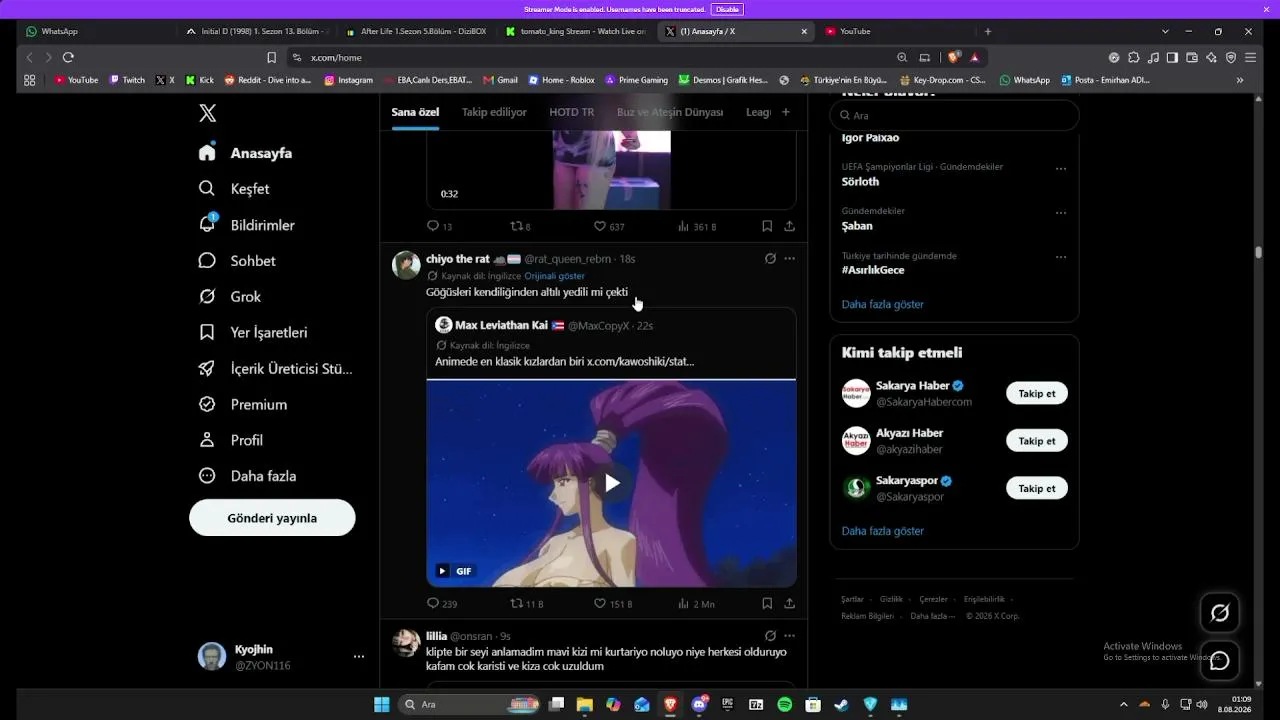Screen dimensions: 1280x720
Task: Open more options for lillia's post
Action: 789,636
